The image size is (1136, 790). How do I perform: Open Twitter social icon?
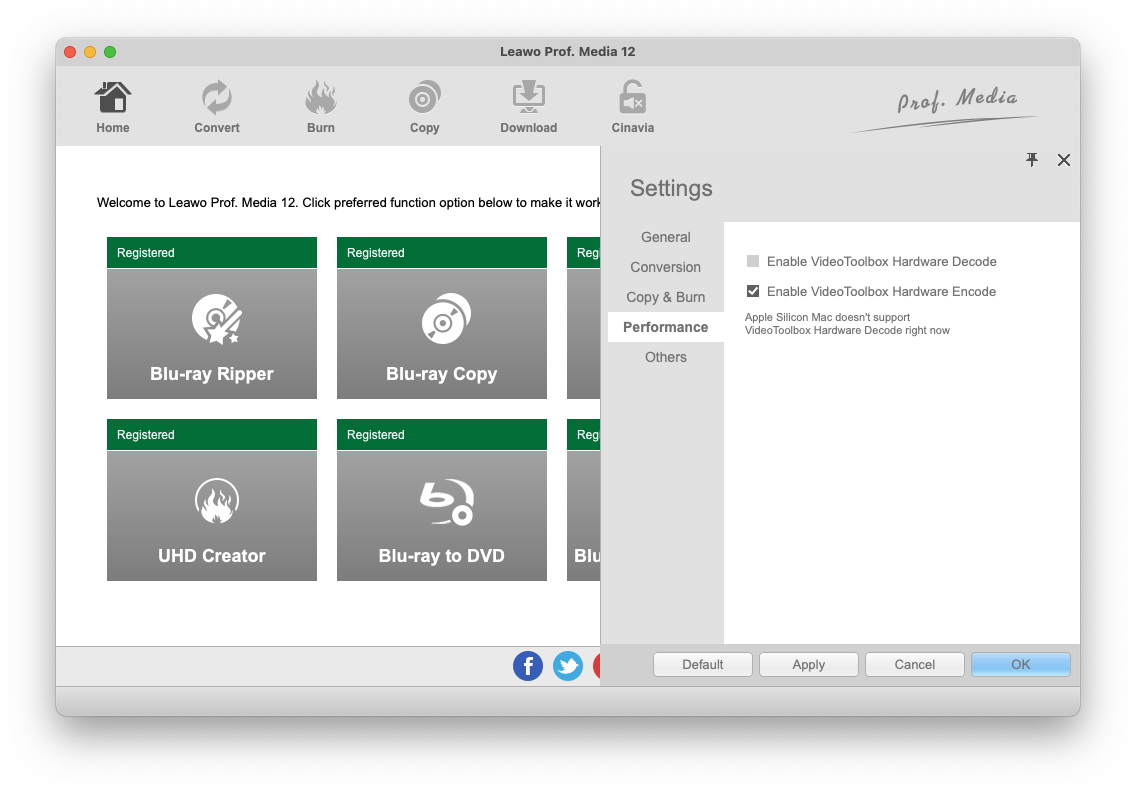coord(568,666)
